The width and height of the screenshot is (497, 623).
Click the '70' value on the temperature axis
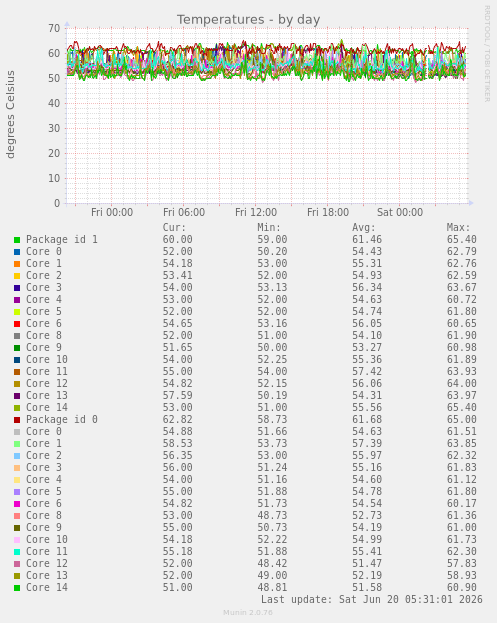tap(54, 28)
